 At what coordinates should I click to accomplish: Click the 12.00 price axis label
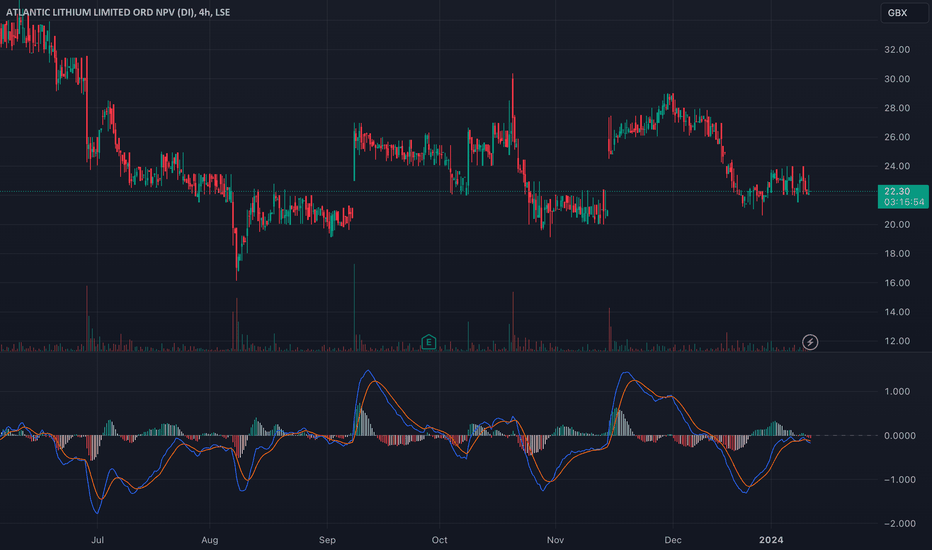(897, 341)
